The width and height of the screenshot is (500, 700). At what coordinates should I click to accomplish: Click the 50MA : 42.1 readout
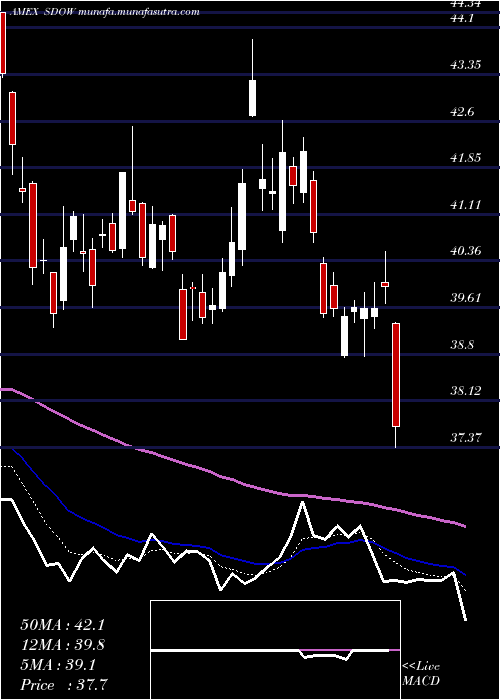pos(62,625)
